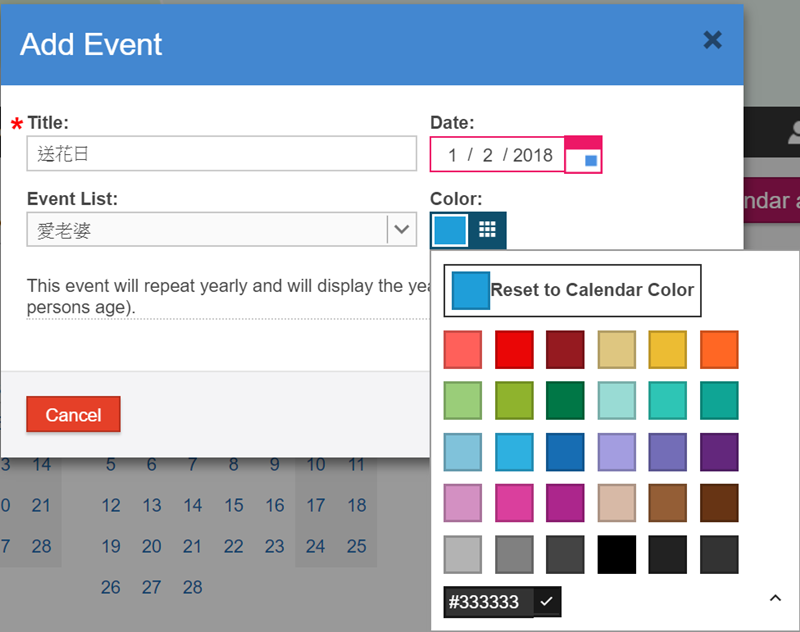Choose the magenta pink swatch
Screen dimensions: 800x632
[x=514, y=503]
